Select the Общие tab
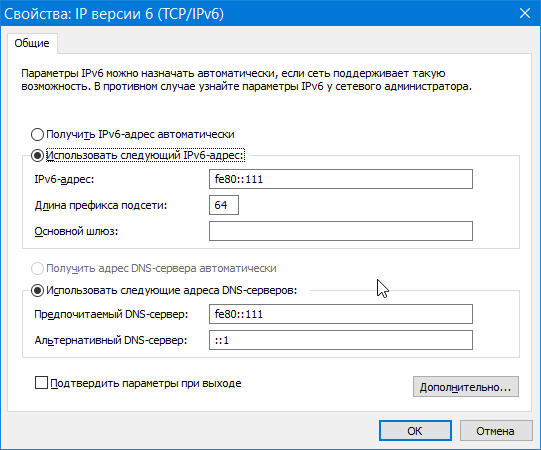 (x=32, y=43)
